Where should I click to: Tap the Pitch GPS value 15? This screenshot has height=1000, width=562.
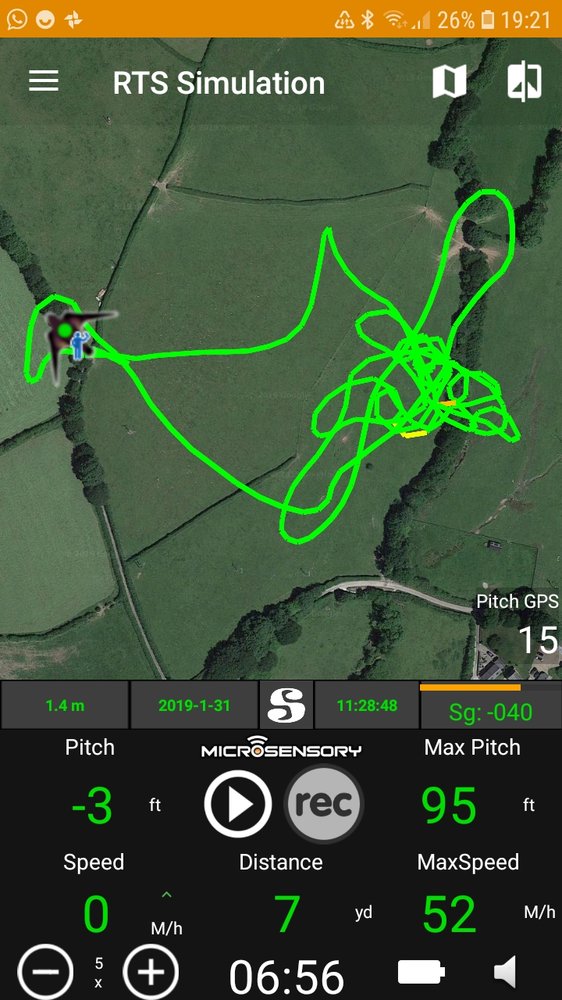539,640
